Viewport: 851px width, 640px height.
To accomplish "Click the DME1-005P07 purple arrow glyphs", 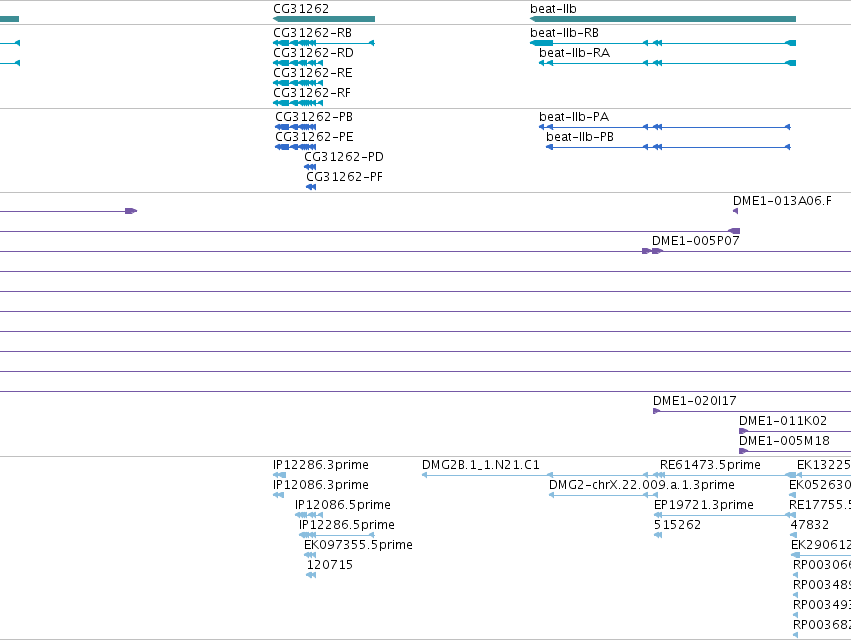I will 652,251.
